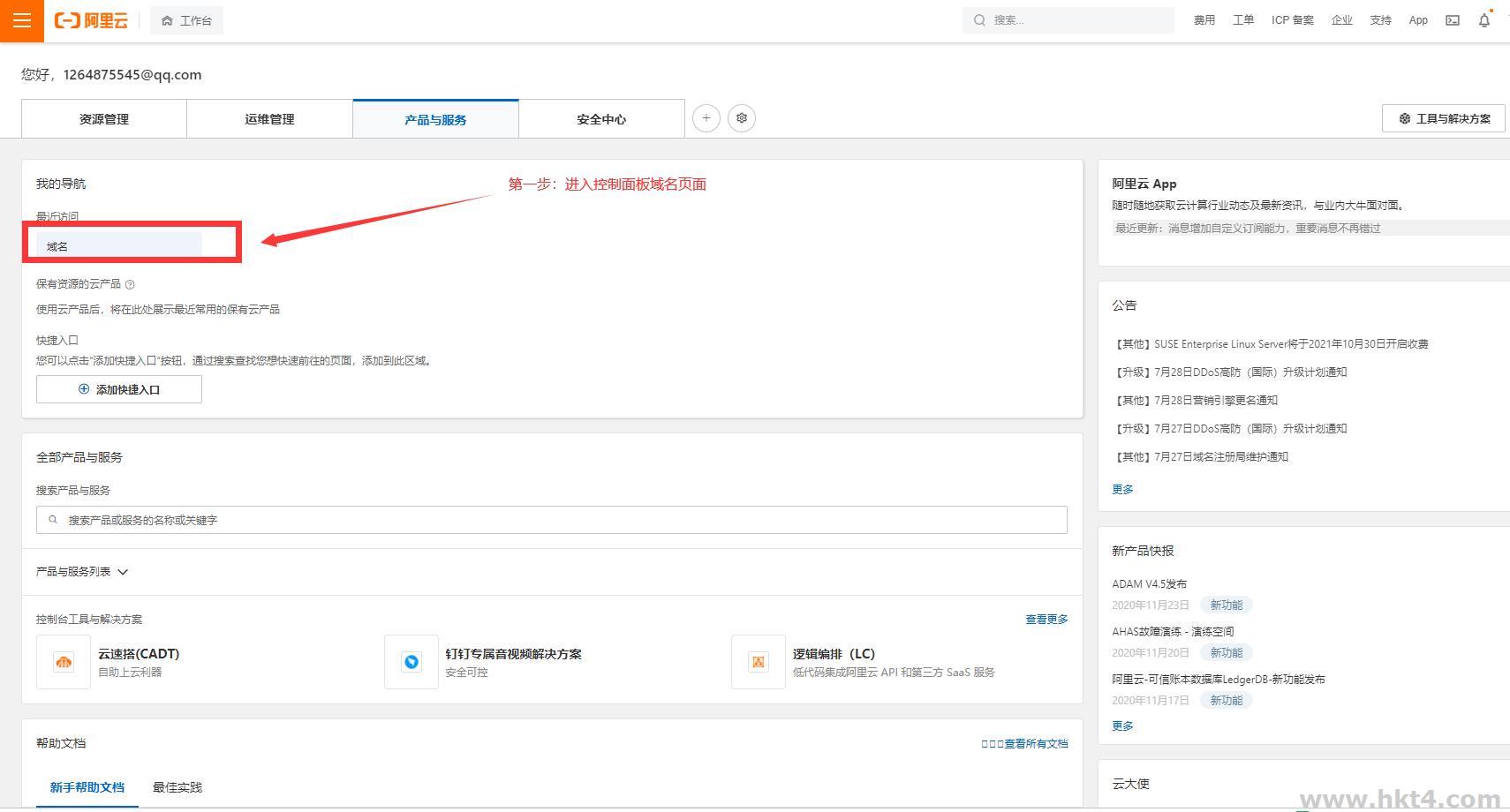
Task: Switch to 资源管理 tab
Action: (104, 119)
